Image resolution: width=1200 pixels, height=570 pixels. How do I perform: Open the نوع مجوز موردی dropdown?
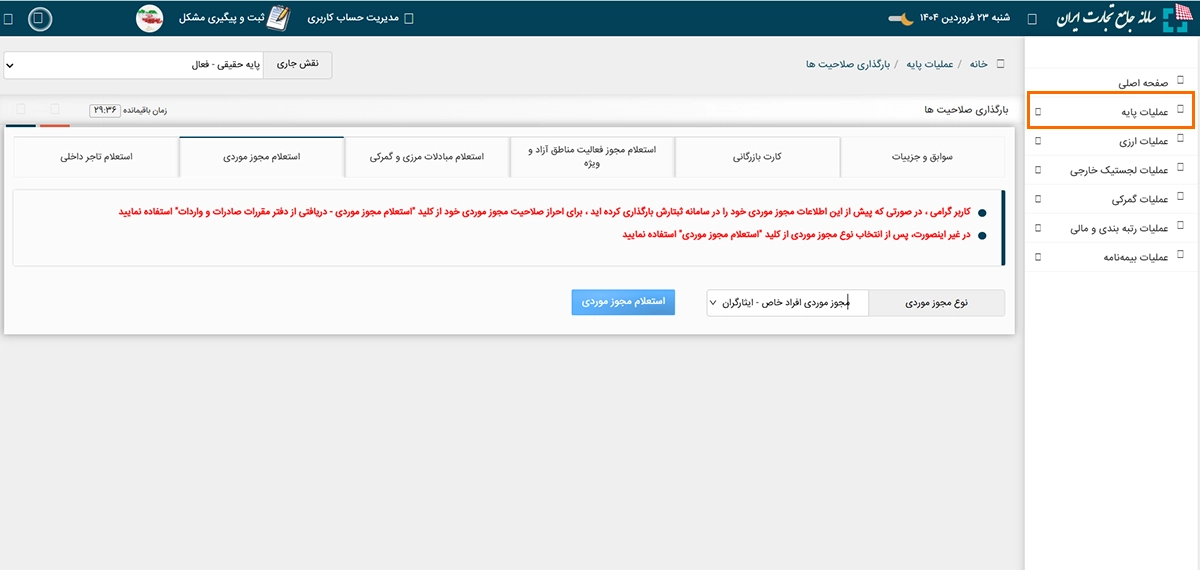click(787, 302)
